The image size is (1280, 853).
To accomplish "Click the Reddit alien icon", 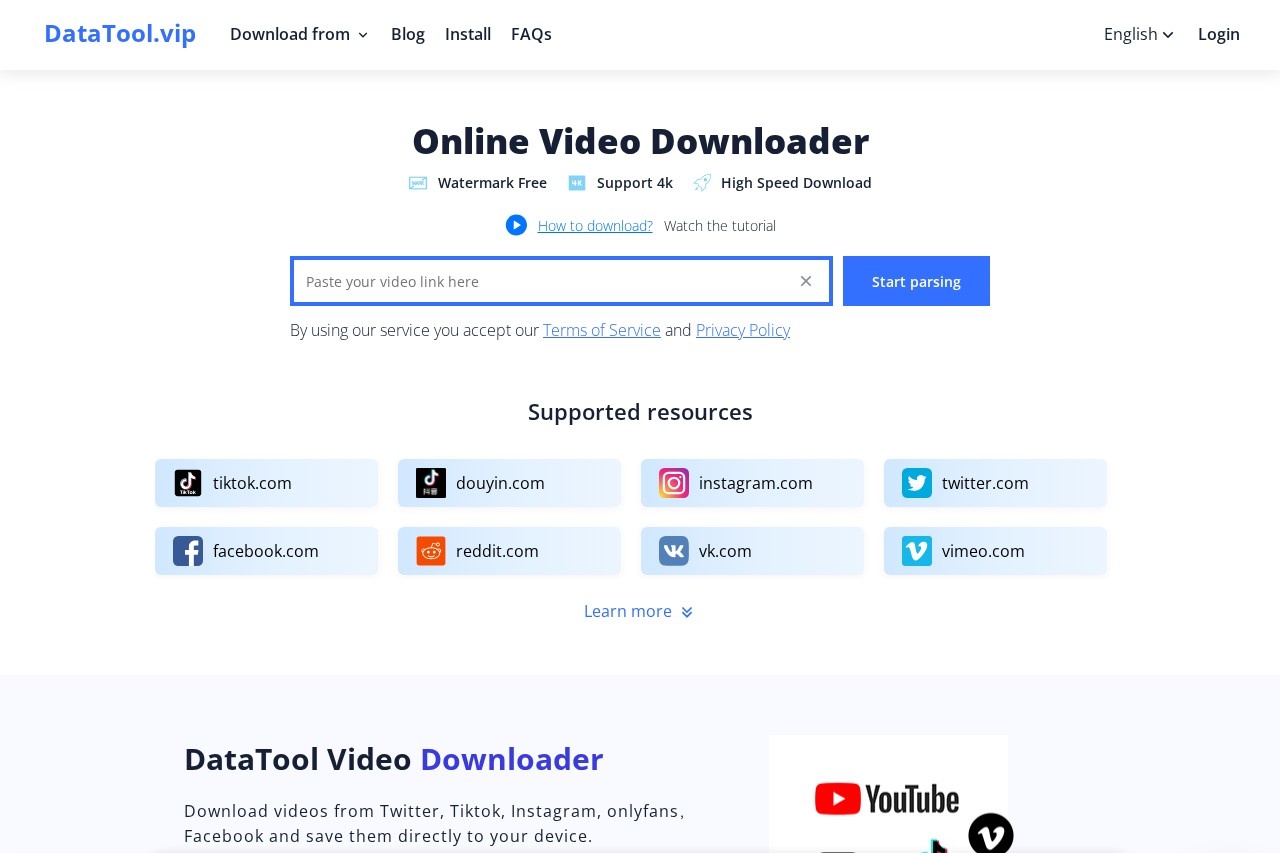I will click(431, 551).
